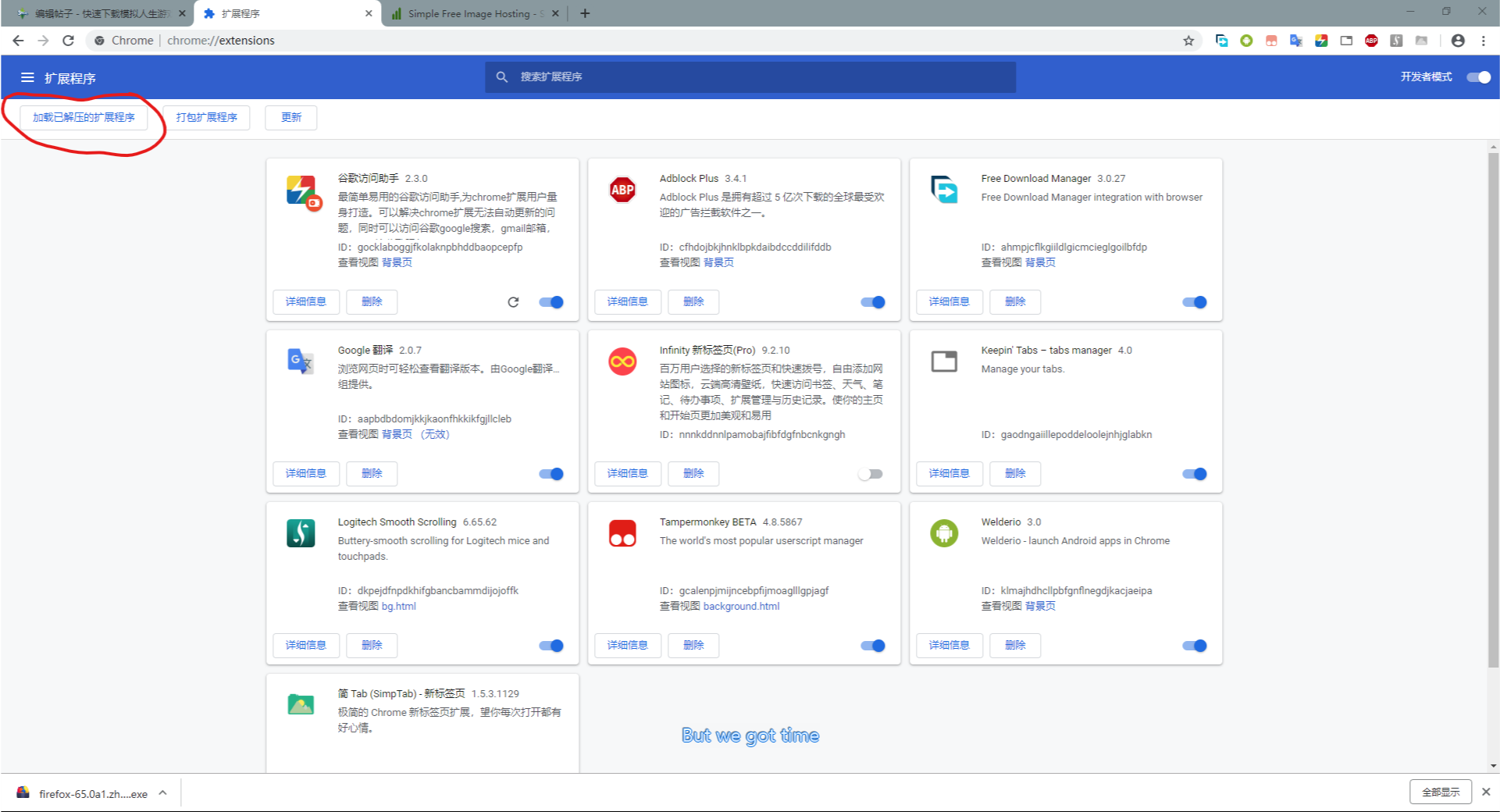1500x812 pixels.
Task: Turn off 开发者模式 developer mode switch
Action: click(x=1478, y=77)
